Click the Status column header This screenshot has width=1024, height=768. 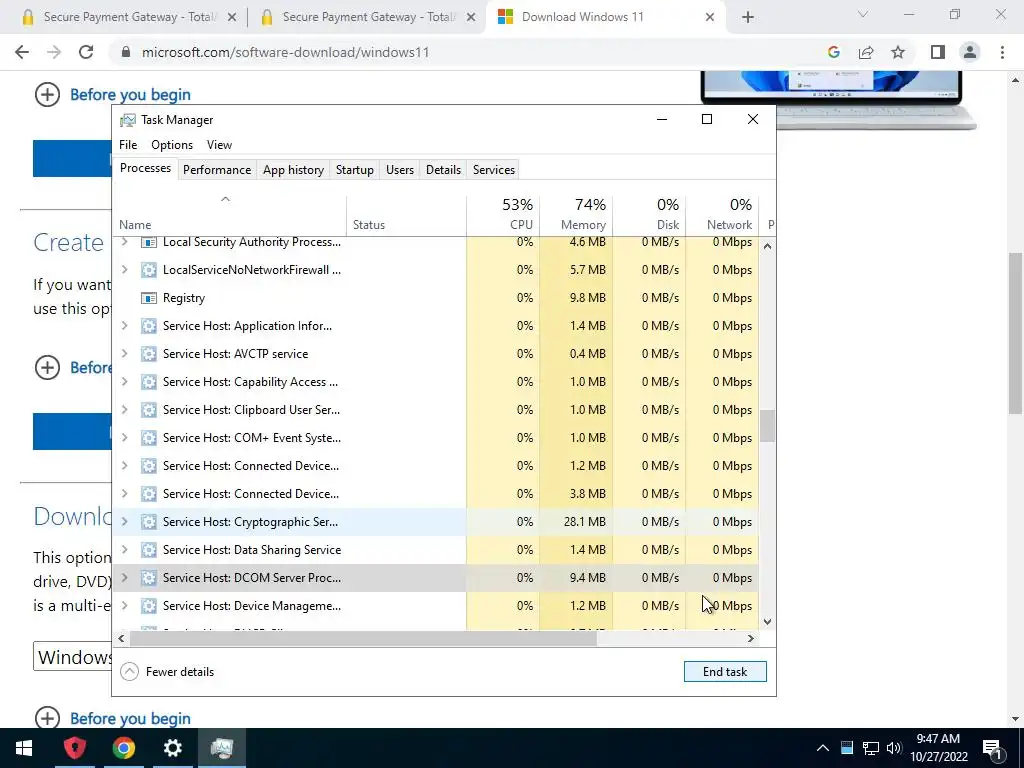[x=406, y=215]
